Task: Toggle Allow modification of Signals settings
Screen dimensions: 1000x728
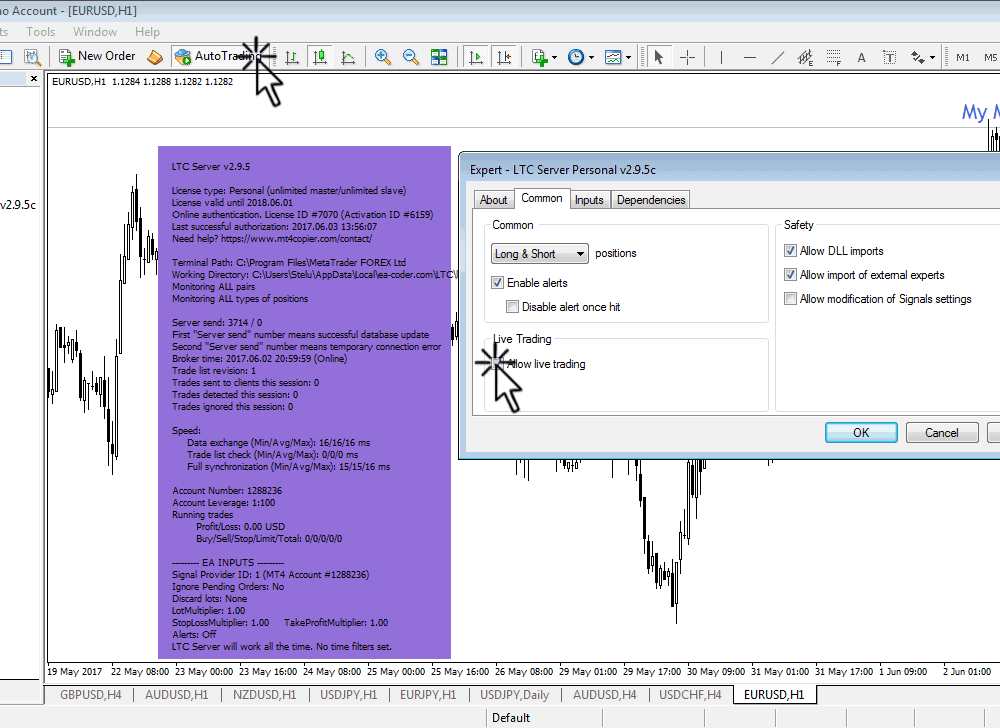Action: click(790, 298)
